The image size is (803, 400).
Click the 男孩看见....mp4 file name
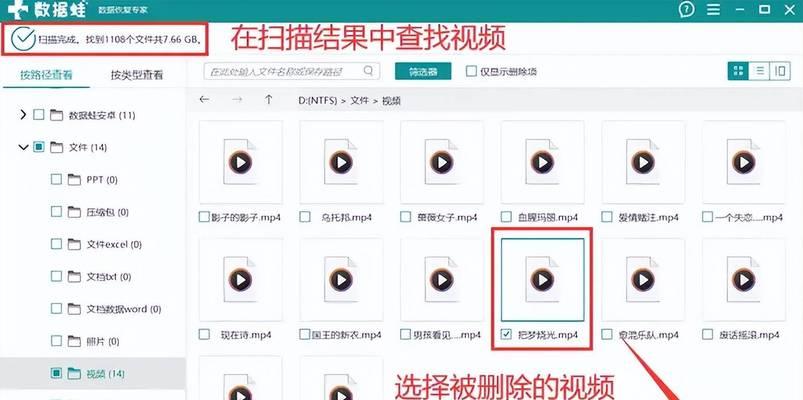pyautogui.click(x=447, y=335)
